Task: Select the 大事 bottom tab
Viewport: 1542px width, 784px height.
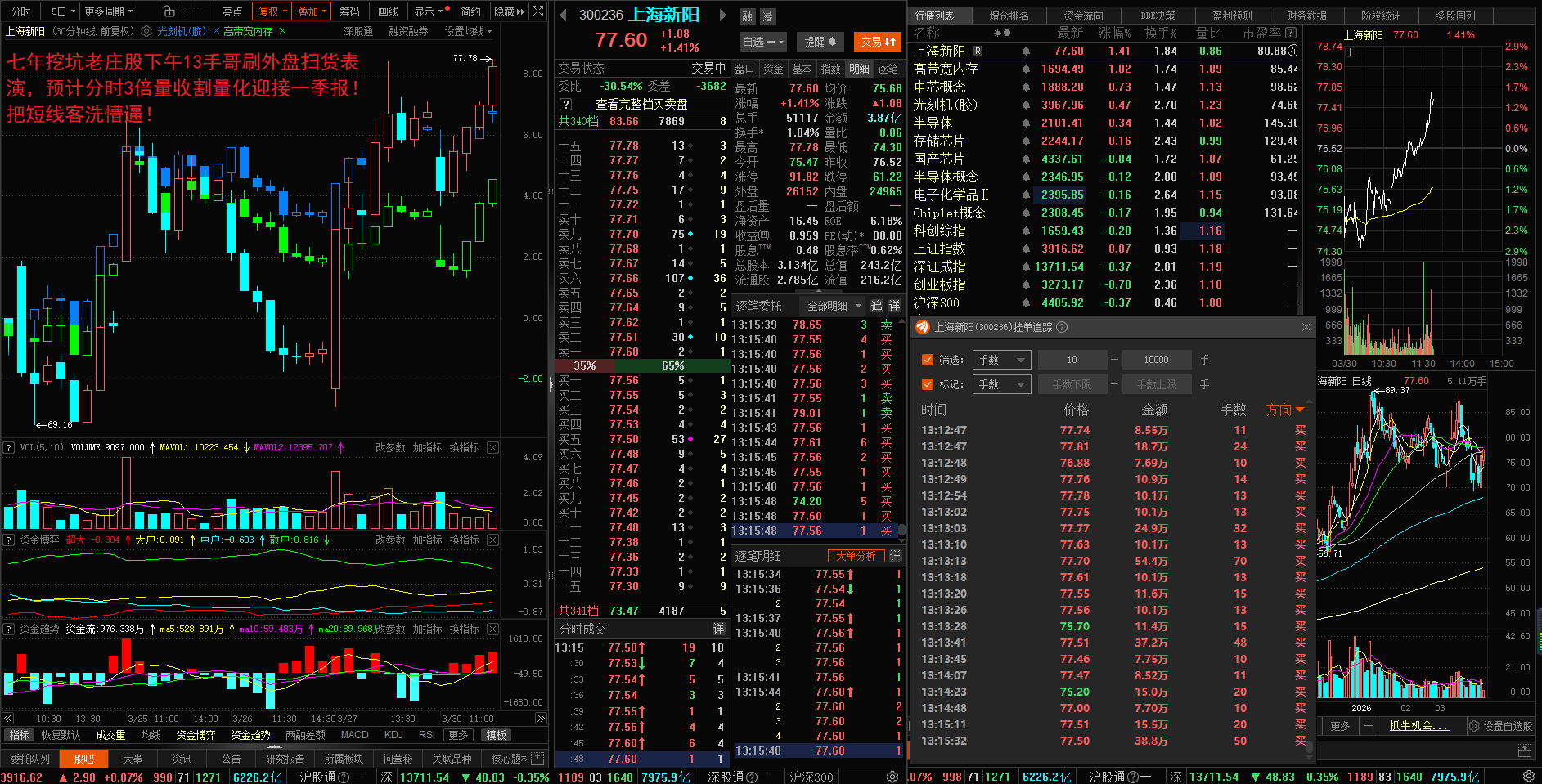Action: point(133,759)
